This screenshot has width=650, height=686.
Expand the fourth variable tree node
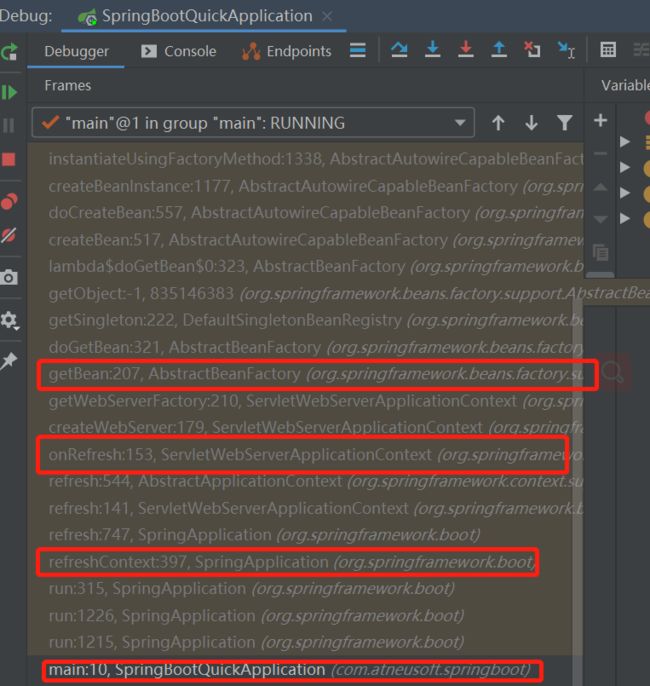625,218
